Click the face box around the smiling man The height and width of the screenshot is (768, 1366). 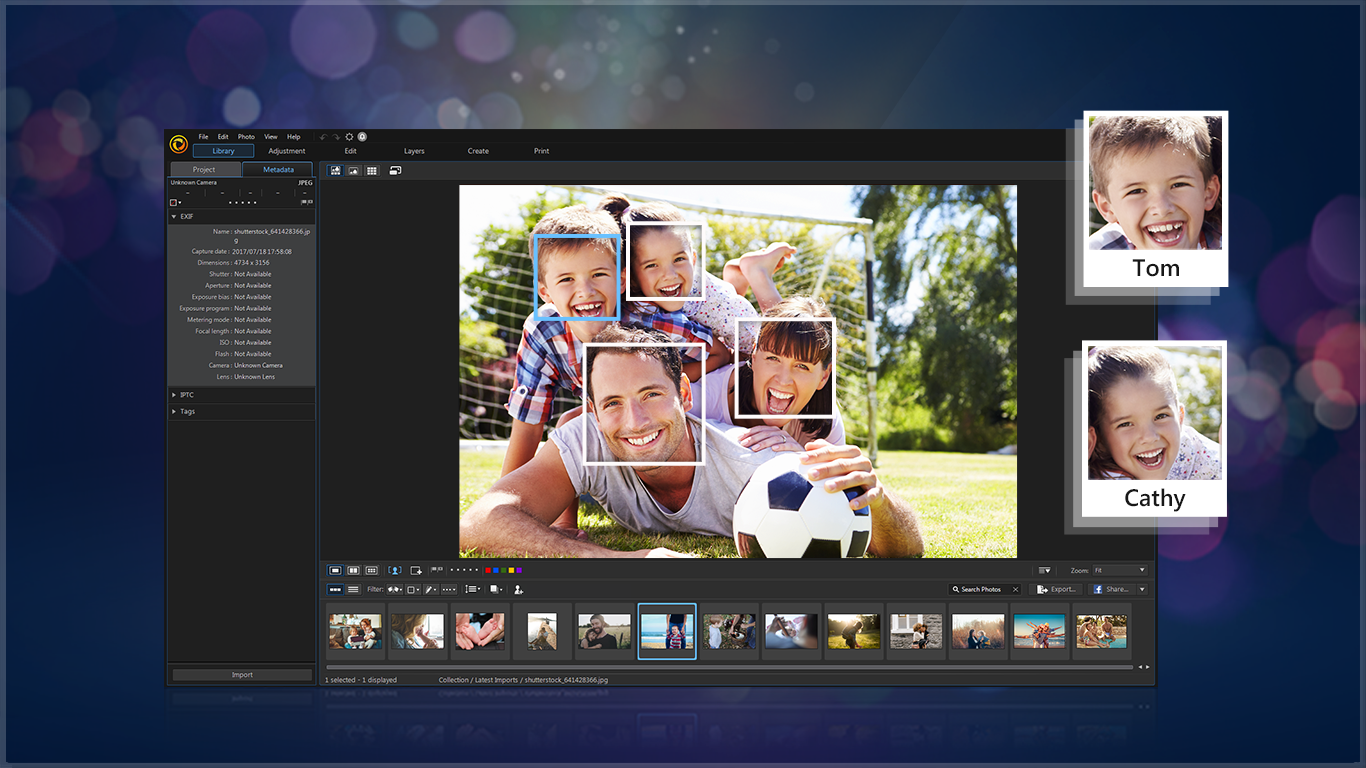[x=644, y=404]
